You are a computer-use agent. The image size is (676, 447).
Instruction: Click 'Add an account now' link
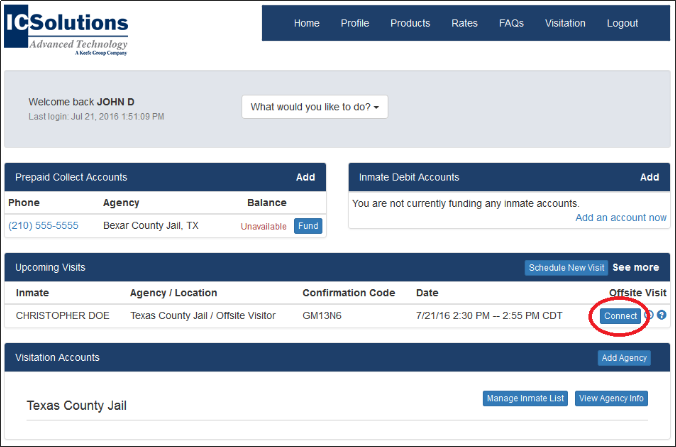pyautogui.click(x=621, y=218)
